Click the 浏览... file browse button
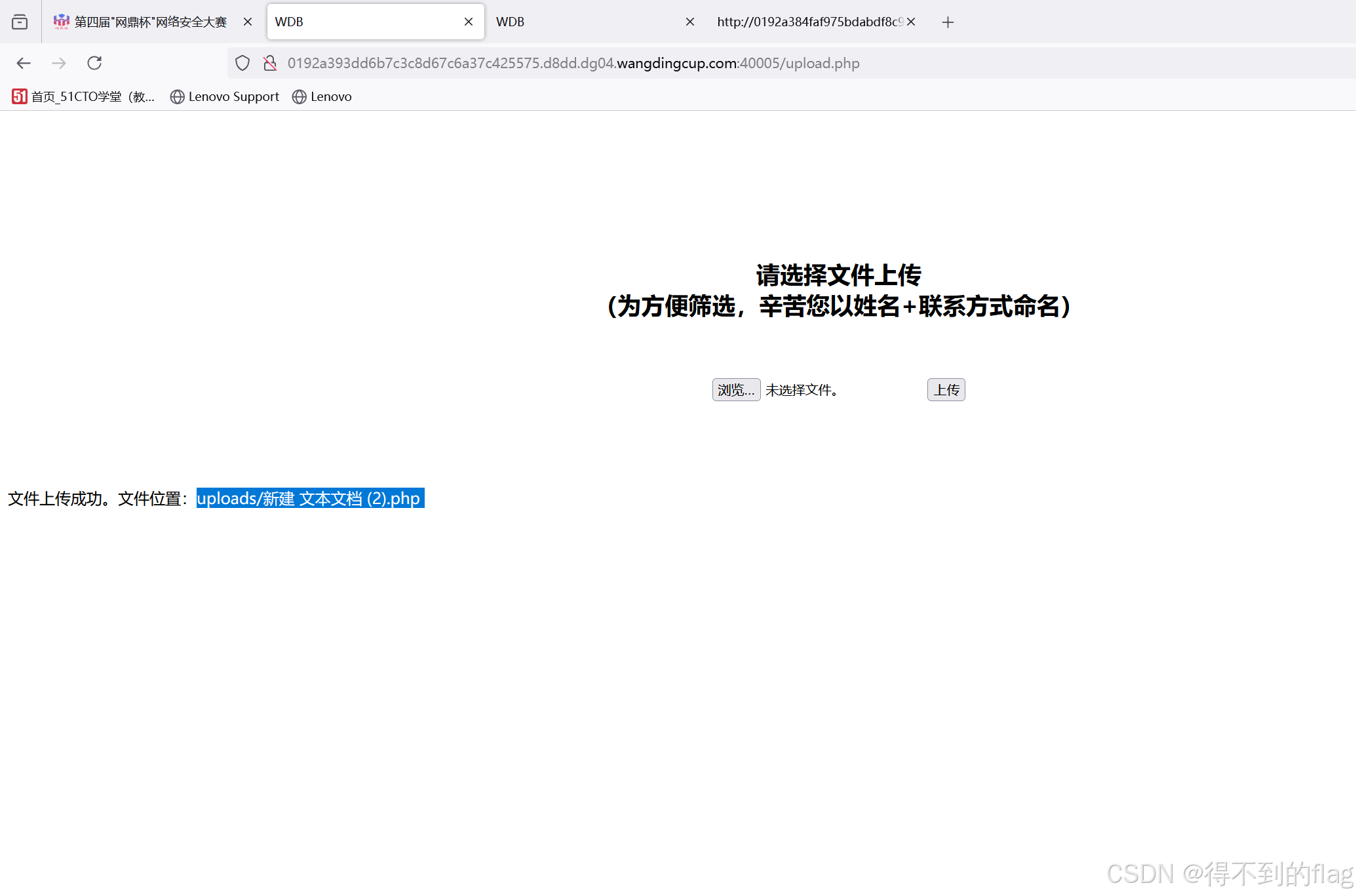Image resolution: width=1356 pixels, height=896 pixels. click(736, 390)
